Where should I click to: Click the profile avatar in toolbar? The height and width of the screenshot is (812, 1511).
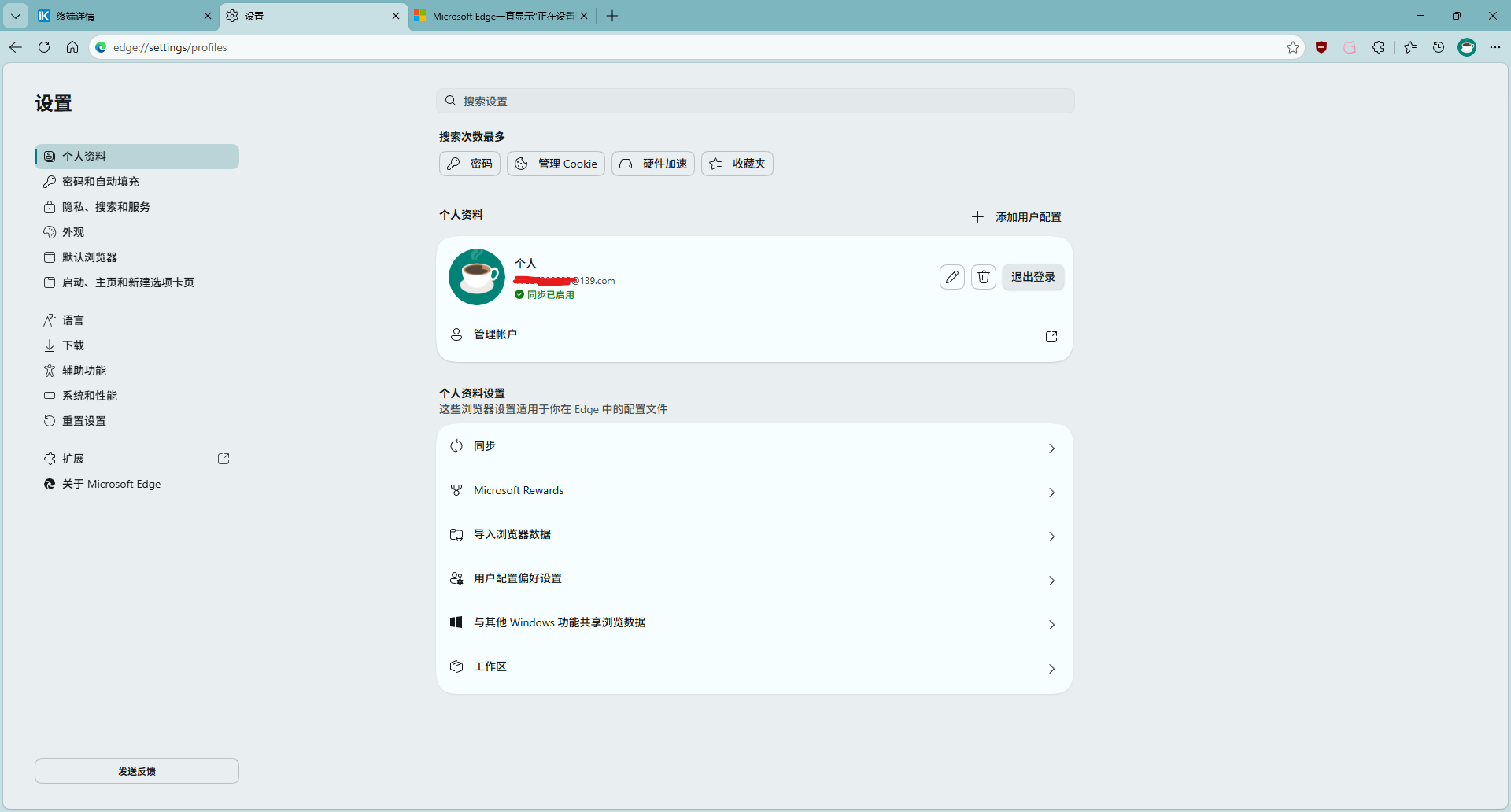tap(1467, 47)
